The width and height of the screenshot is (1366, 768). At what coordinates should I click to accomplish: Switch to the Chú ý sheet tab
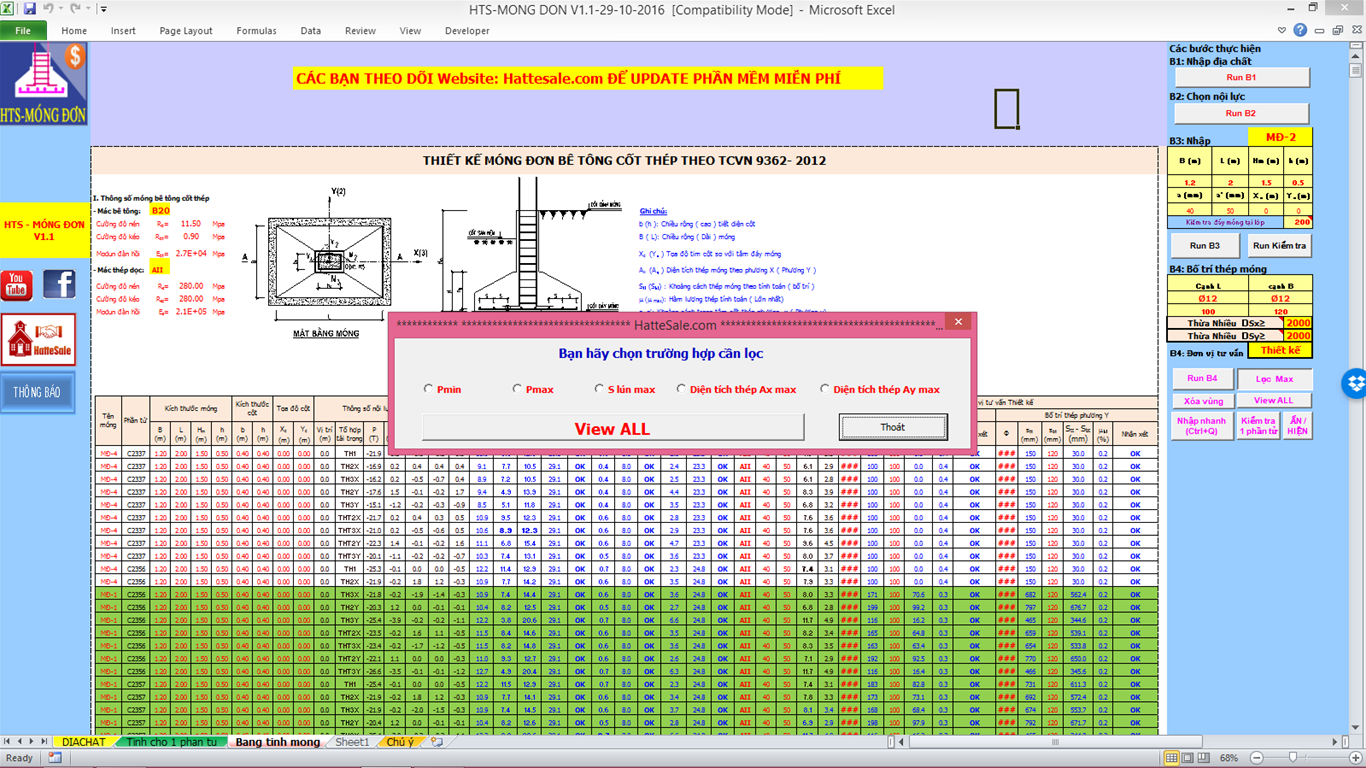(400, 742)
